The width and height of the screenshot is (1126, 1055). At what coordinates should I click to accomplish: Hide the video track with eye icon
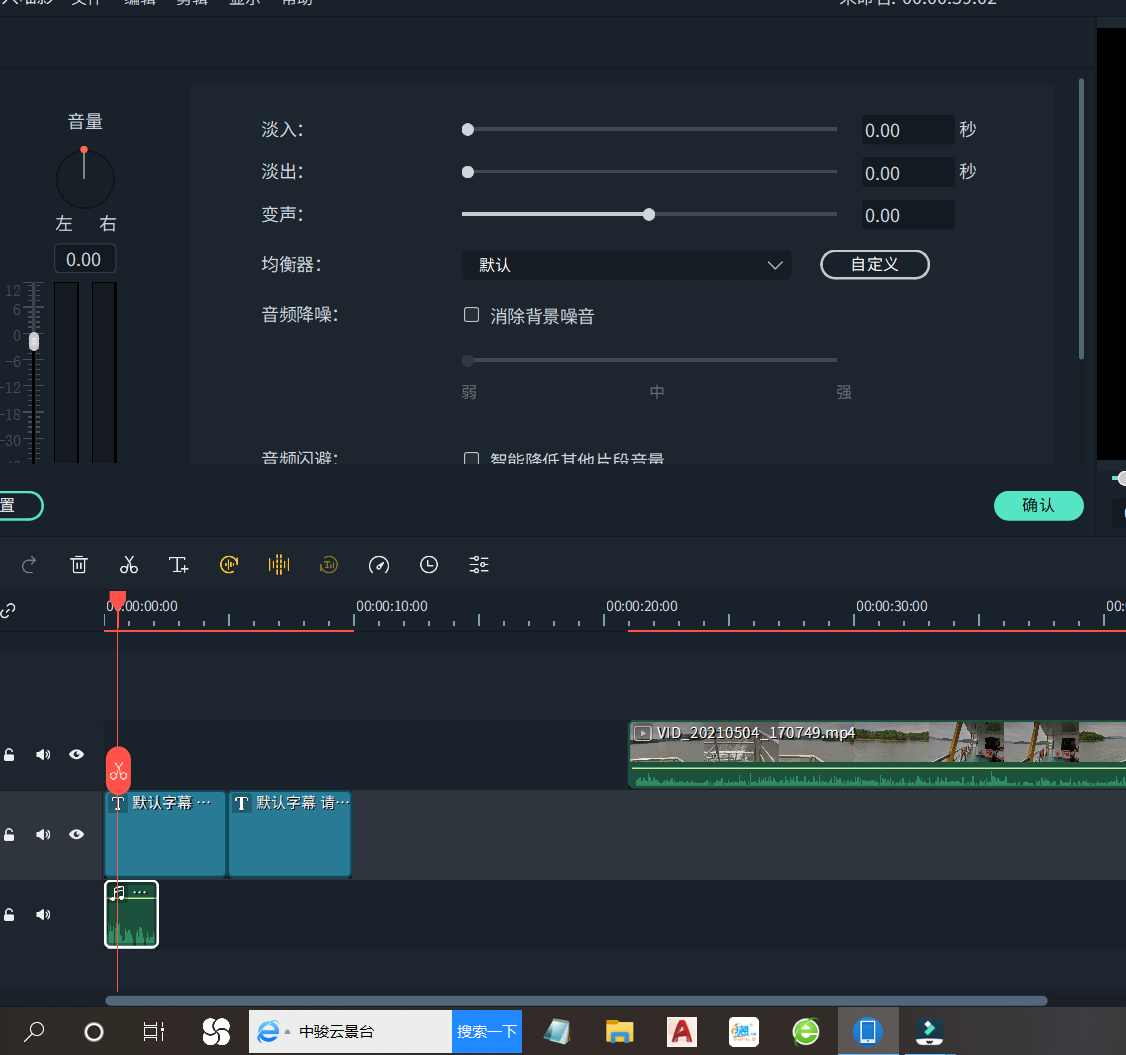tap(76, 755)
